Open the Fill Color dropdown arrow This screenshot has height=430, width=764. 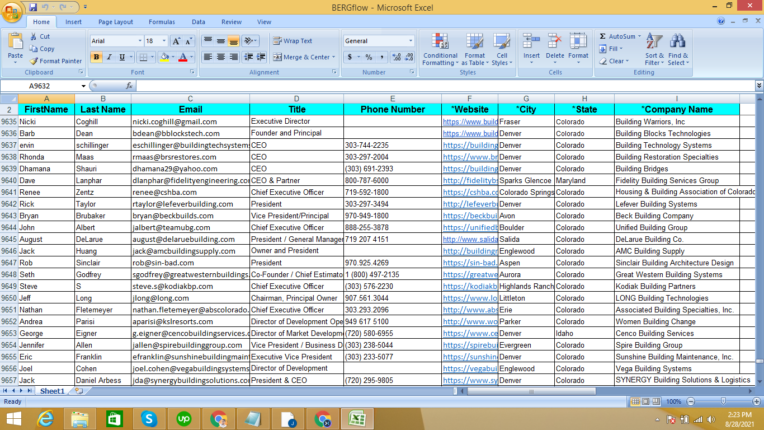172,57
